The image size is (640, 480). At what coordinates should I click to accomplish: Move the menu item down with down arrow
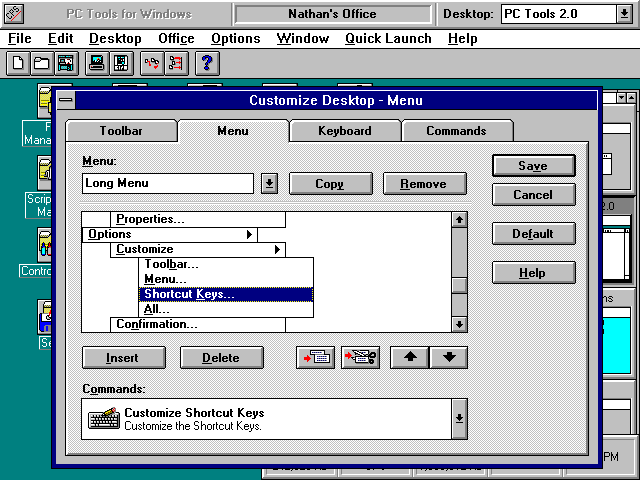tap(448, 358)
